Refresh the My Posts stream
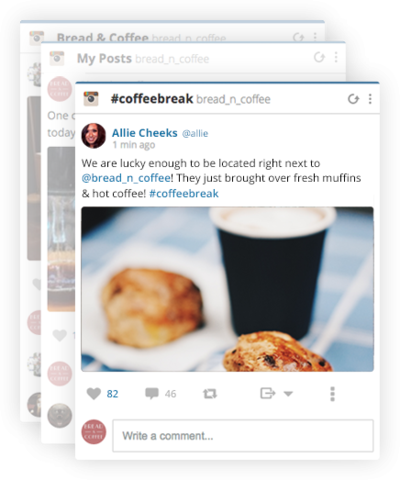Viewport: 400px width, 480px height. pos(319,57)
